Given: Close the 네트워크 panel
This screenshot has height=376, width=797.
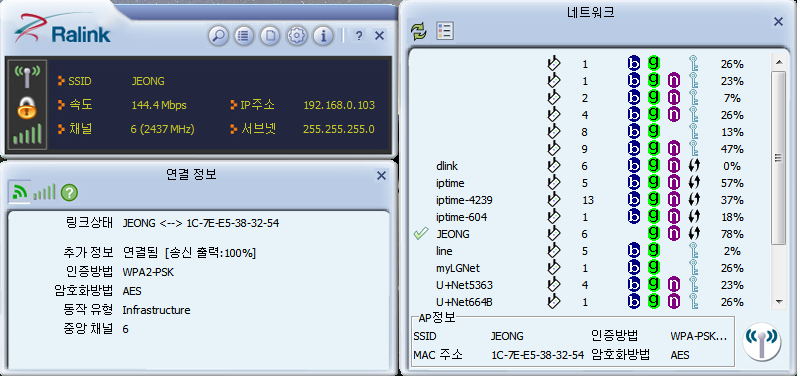Looking at the screenshot, I should point(778,22).
